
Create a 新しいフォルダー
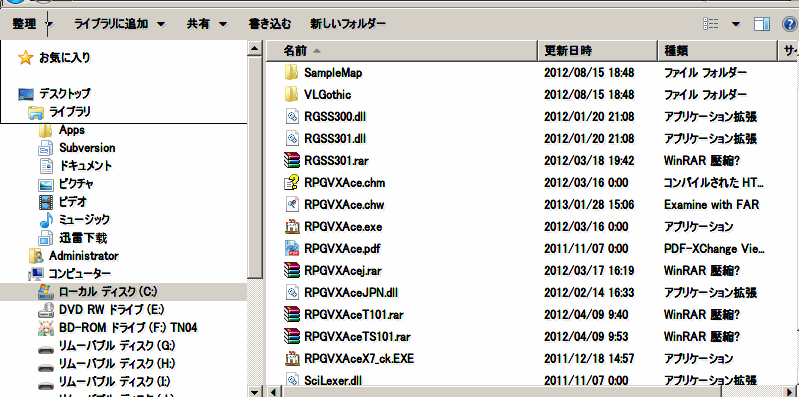point(348,23)
